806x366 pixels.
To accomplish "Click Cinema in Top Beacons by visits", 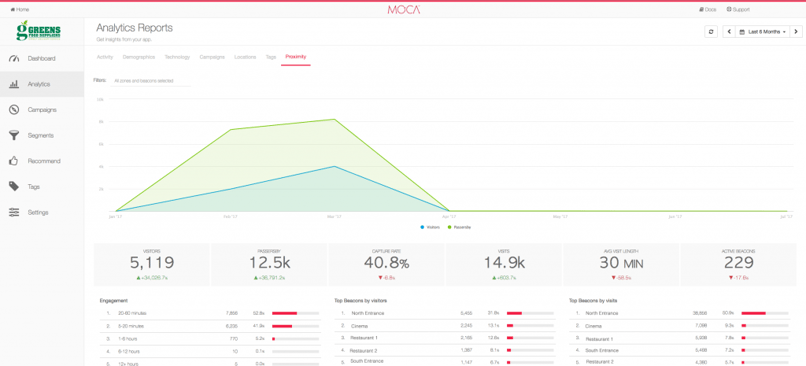I will [x=594, y=326].
